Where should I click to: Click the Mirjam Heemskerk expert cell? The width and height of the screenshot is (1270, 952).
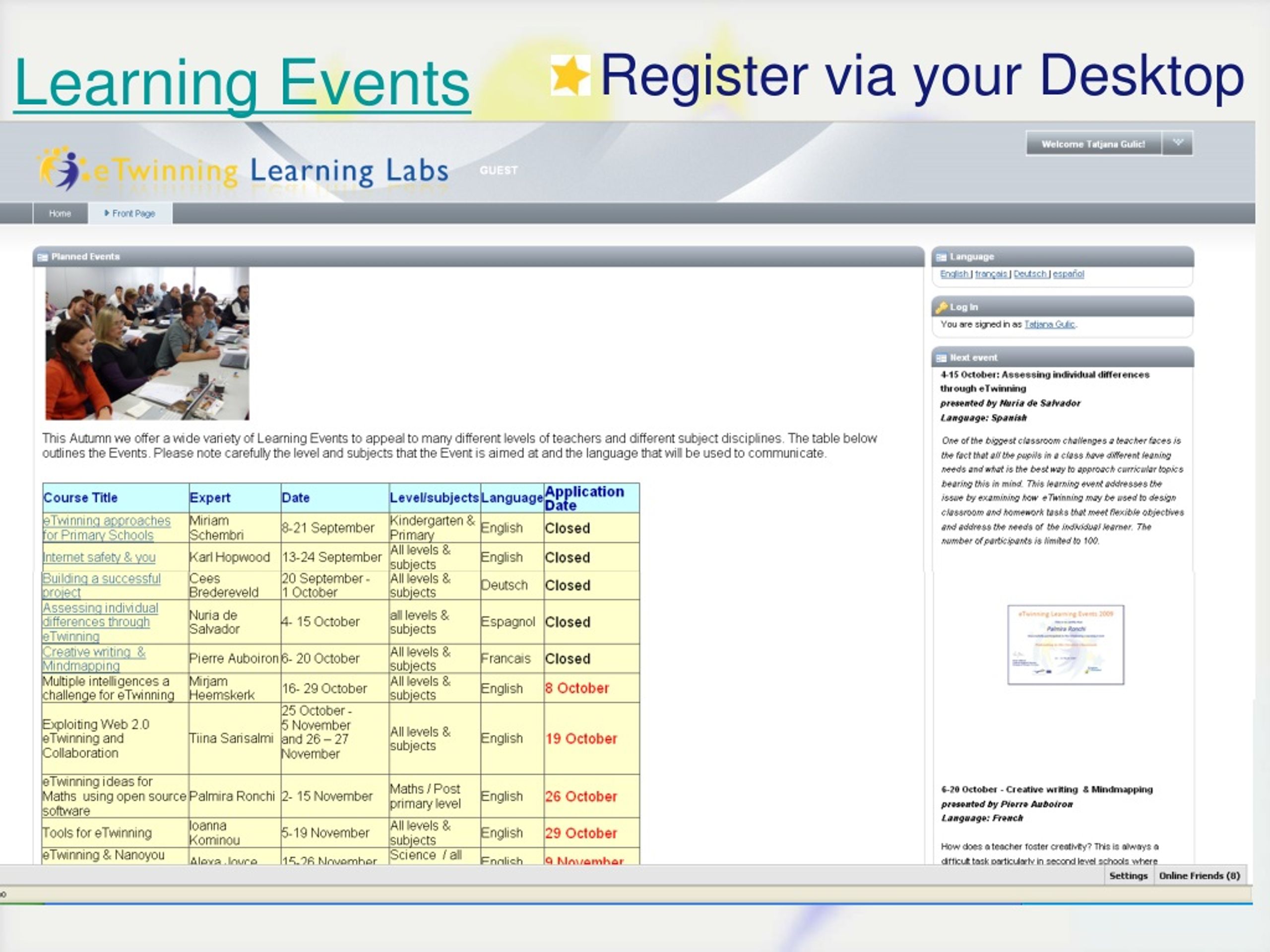(235, 688)
